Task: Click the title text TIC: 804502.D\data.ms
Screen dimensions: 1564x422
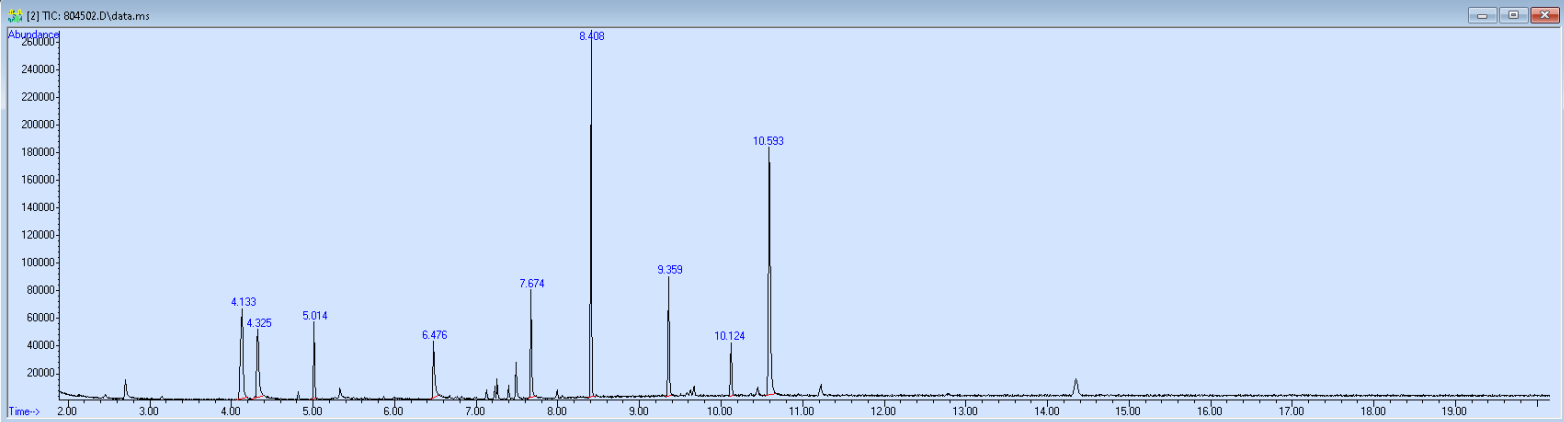Action: 97,16
